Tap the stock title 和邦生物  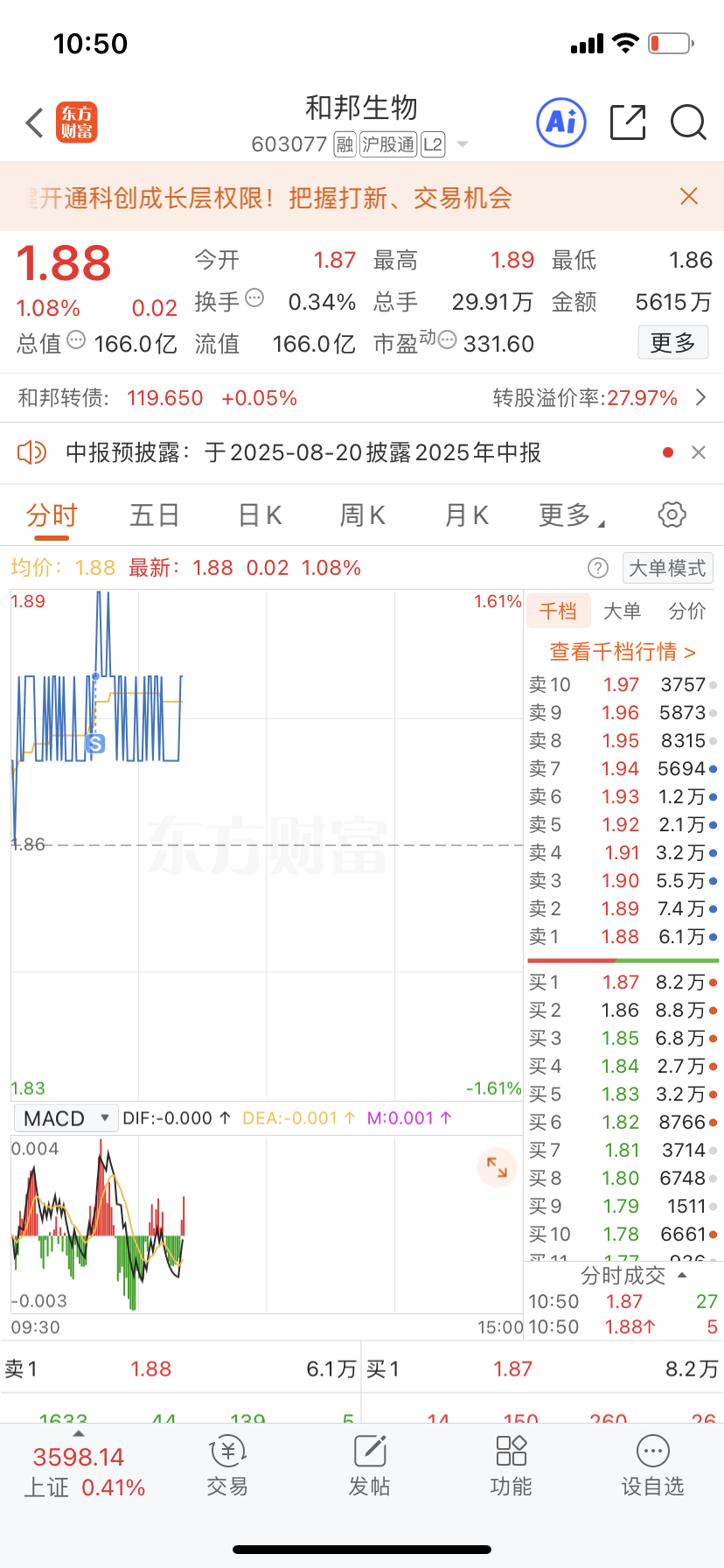(361, 108)
